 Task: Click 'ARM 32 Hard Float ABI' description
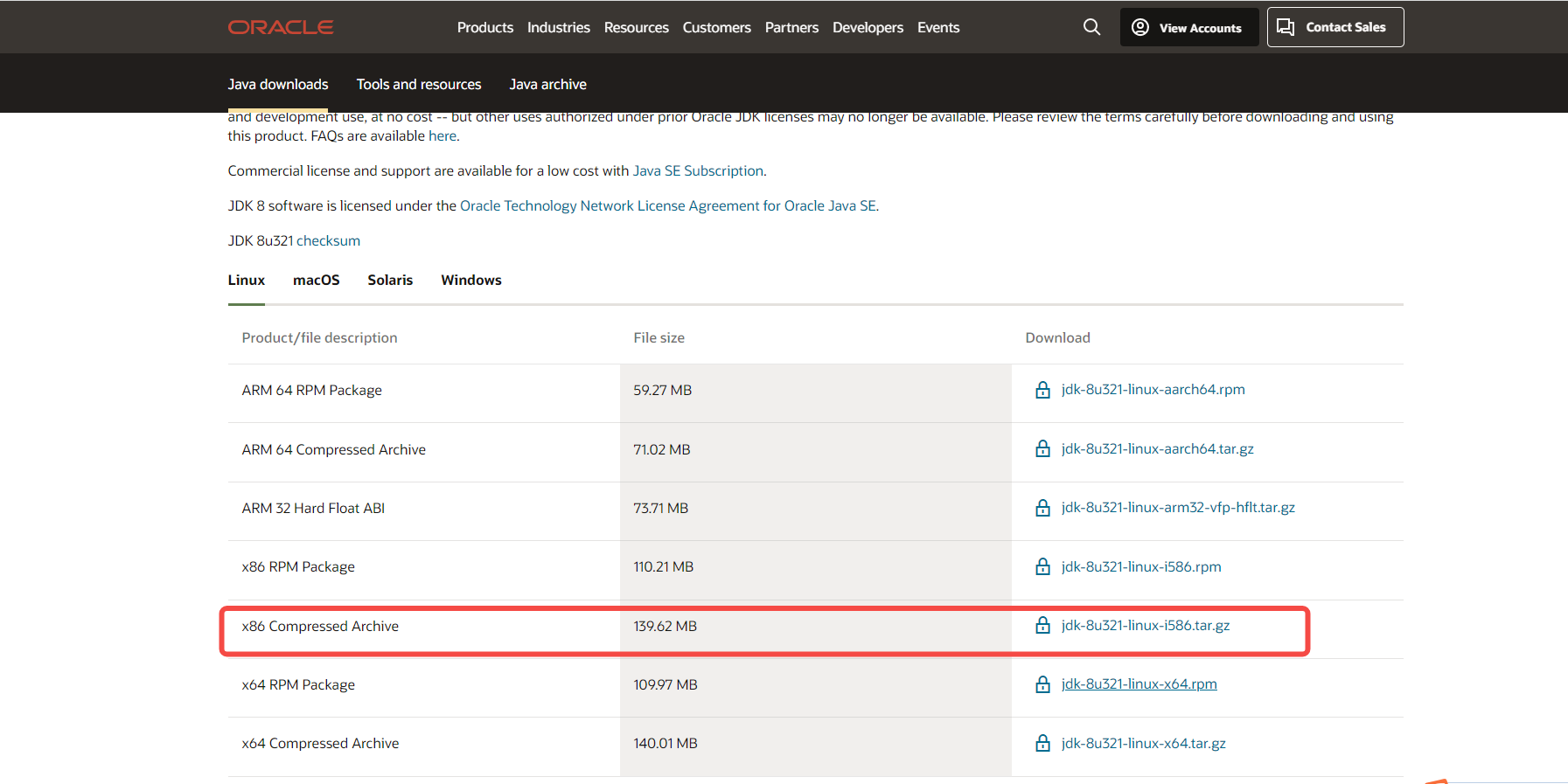[x=313, y=508]
